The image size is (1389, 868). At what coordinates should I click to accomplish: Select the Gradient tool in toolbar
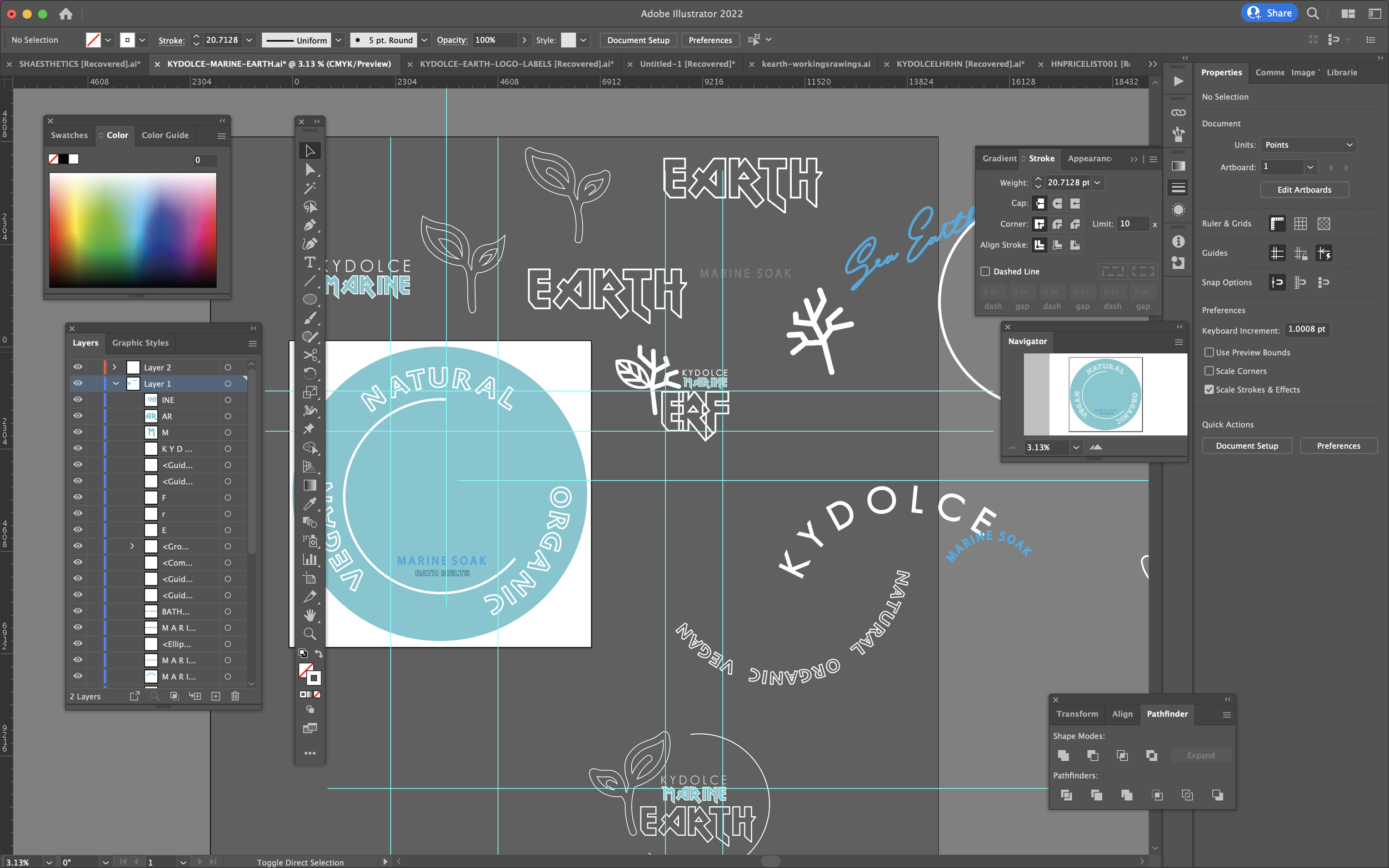310,485
